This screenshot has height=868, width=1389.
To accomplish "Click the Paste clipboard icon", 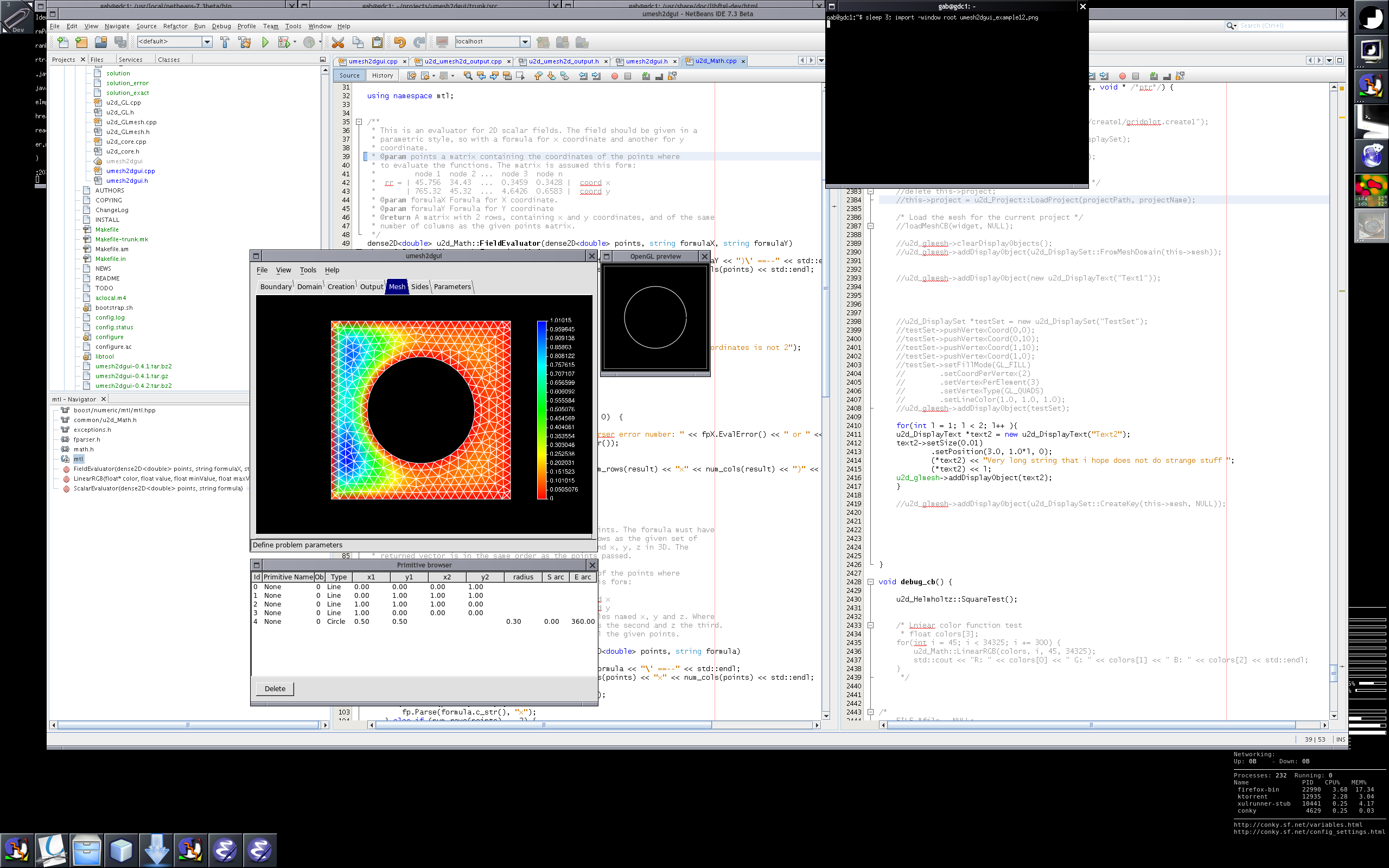I will click(377, 42).
